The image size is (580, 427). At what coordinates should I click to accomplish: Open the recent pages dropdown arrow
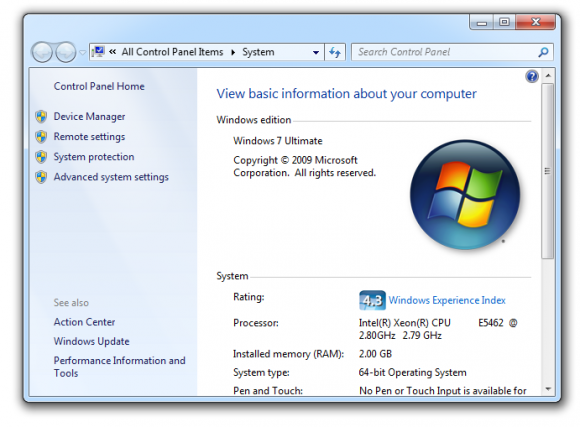pyautogui.click(x=82, y=53)
